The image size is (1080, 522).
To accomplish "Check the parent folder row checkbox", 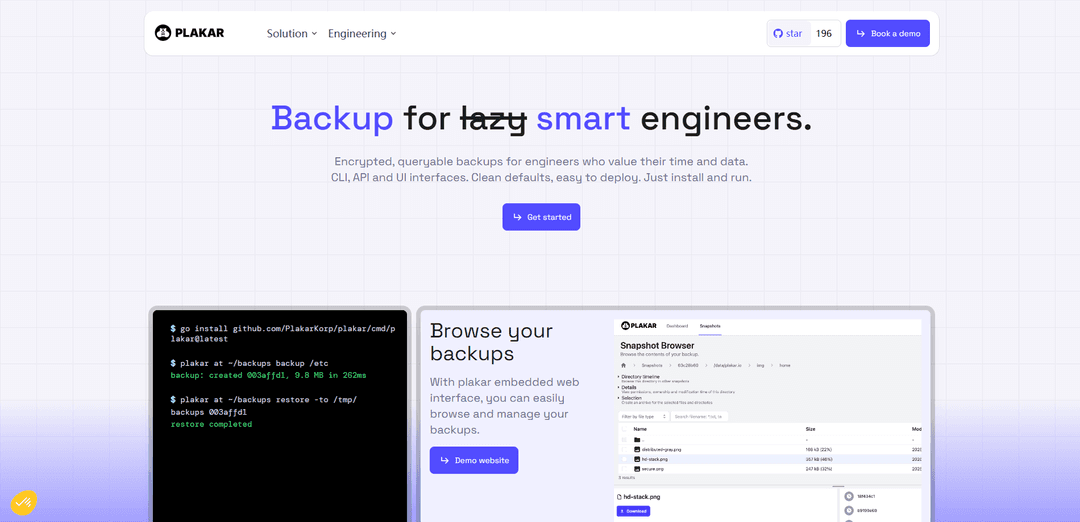I will point(624,439).
